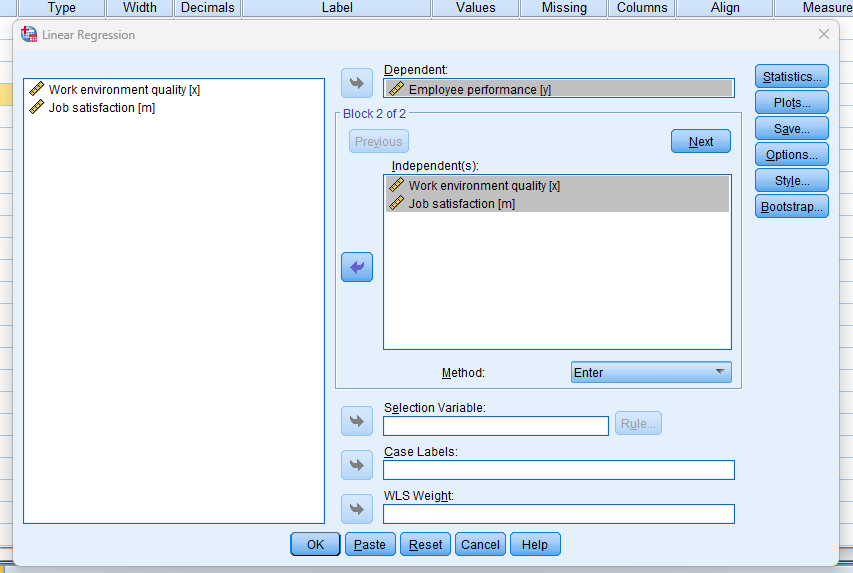
Task: Click ruler icon beside Job satisfaction in source list
Action: (x=36, y=107)
